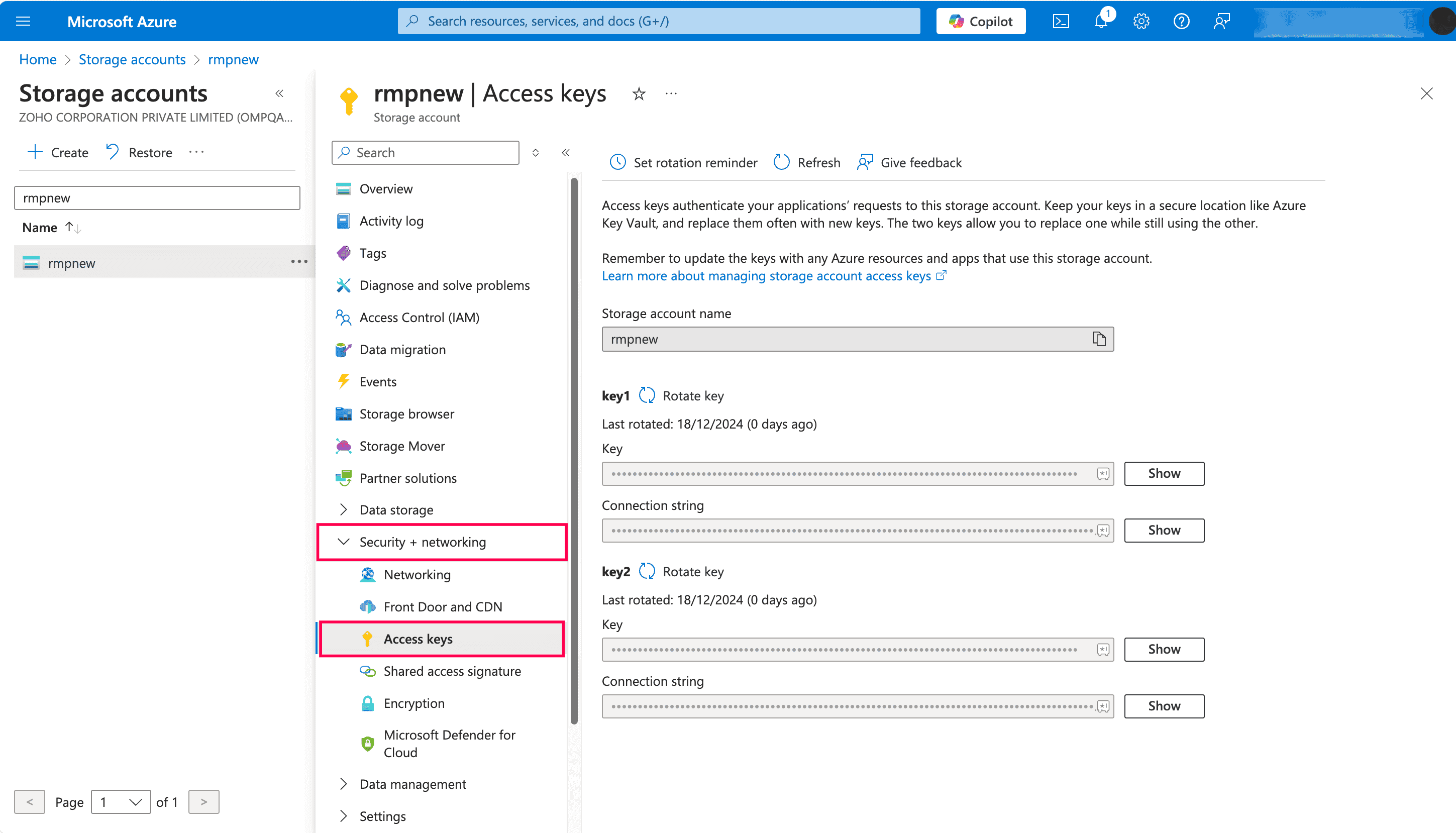Show the key2 Connection string
This screenshot has height=833, width=1456.
pos(1164,705)
